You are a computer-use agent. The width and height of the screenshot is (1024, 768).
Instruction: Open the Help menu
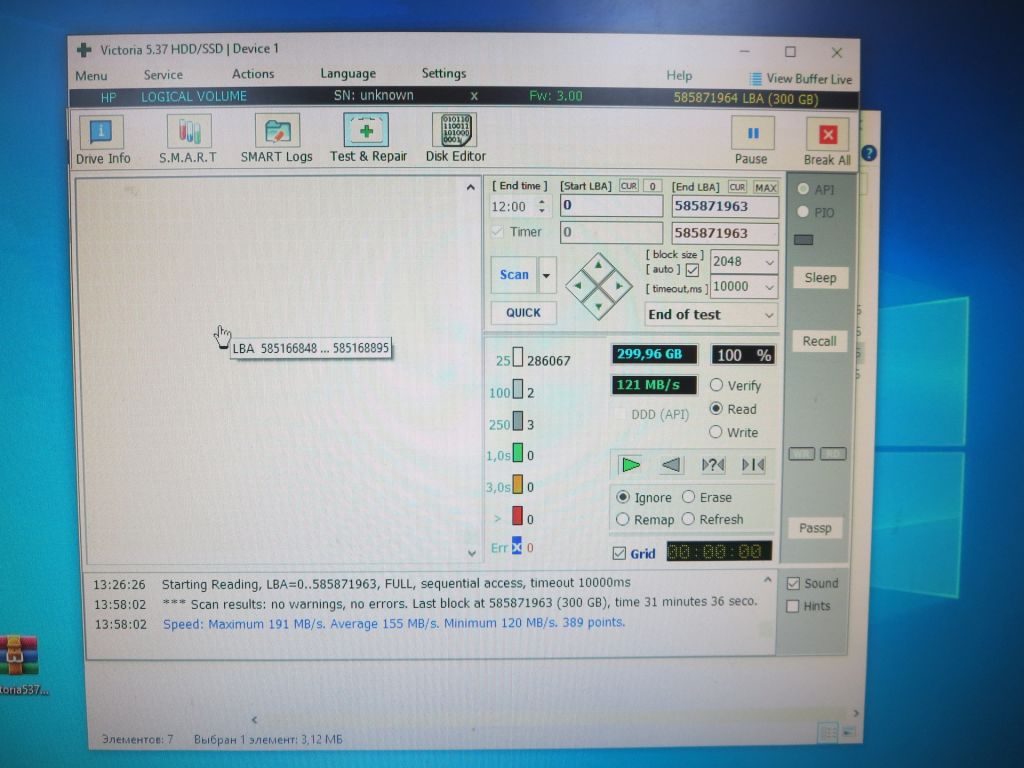679,76
